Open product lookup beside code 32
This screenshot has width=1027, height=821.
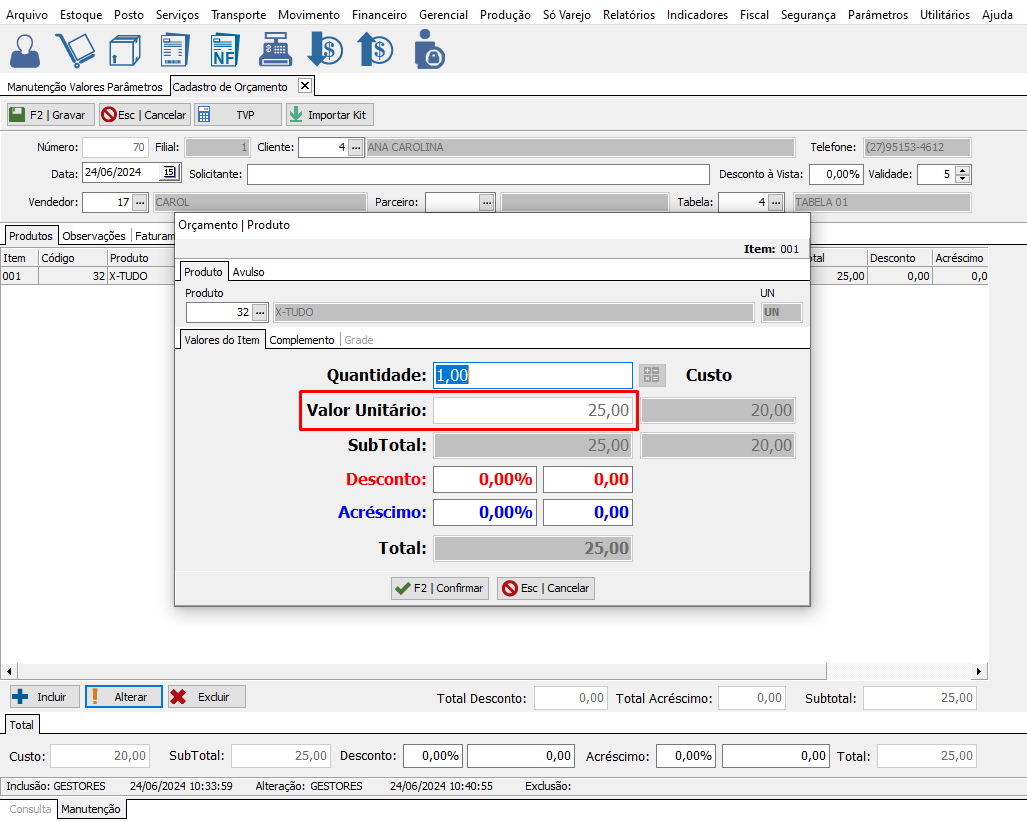pos(259,312)
